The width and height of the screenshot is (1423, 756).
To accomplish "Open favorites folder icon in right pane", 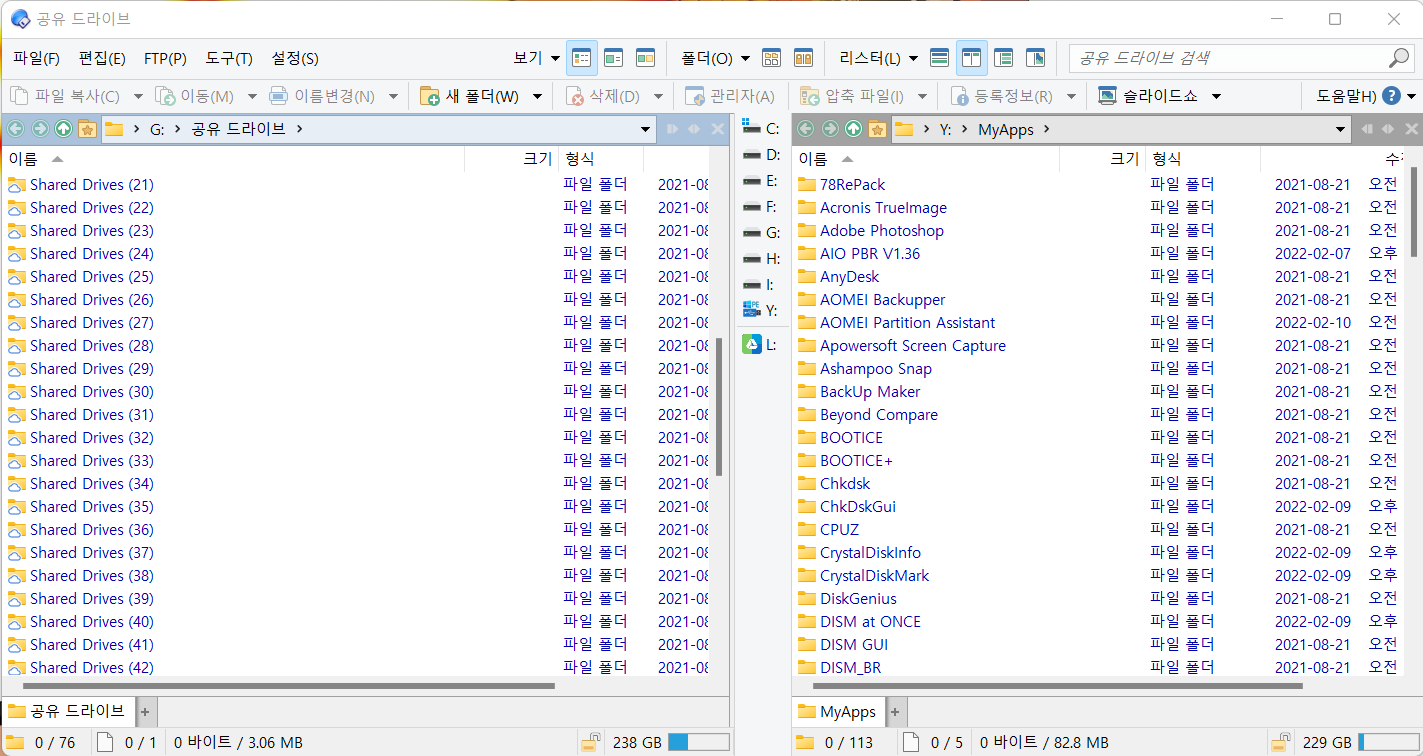I will pos(877,129).
